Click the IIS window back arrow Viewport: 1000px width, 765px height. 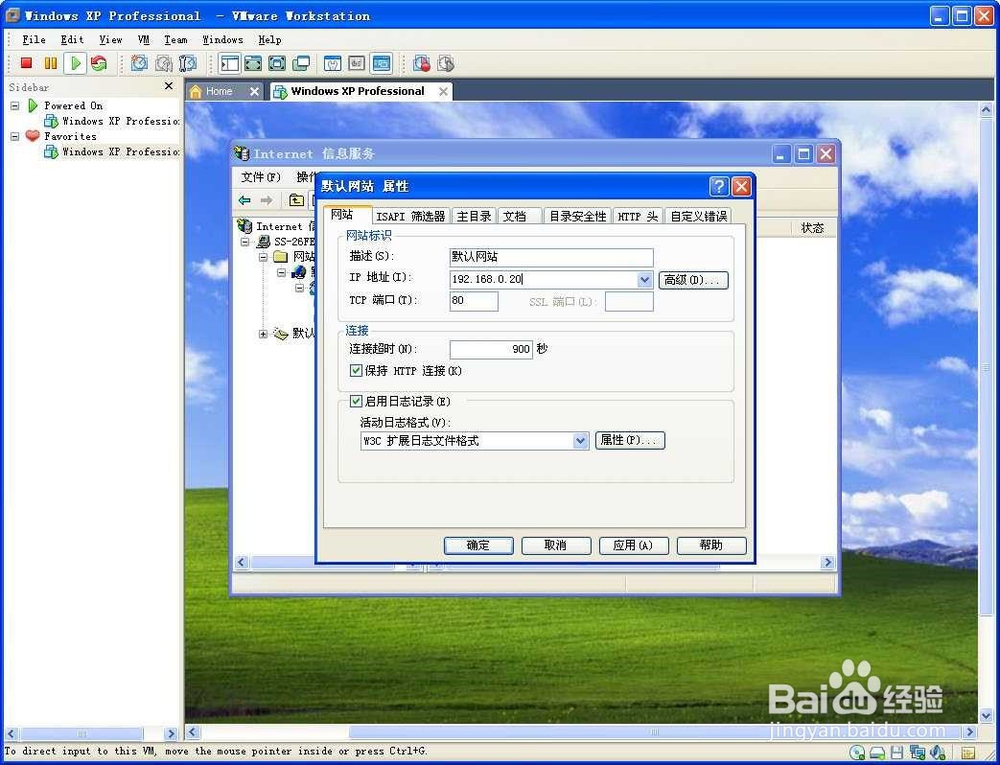[244, 200]
